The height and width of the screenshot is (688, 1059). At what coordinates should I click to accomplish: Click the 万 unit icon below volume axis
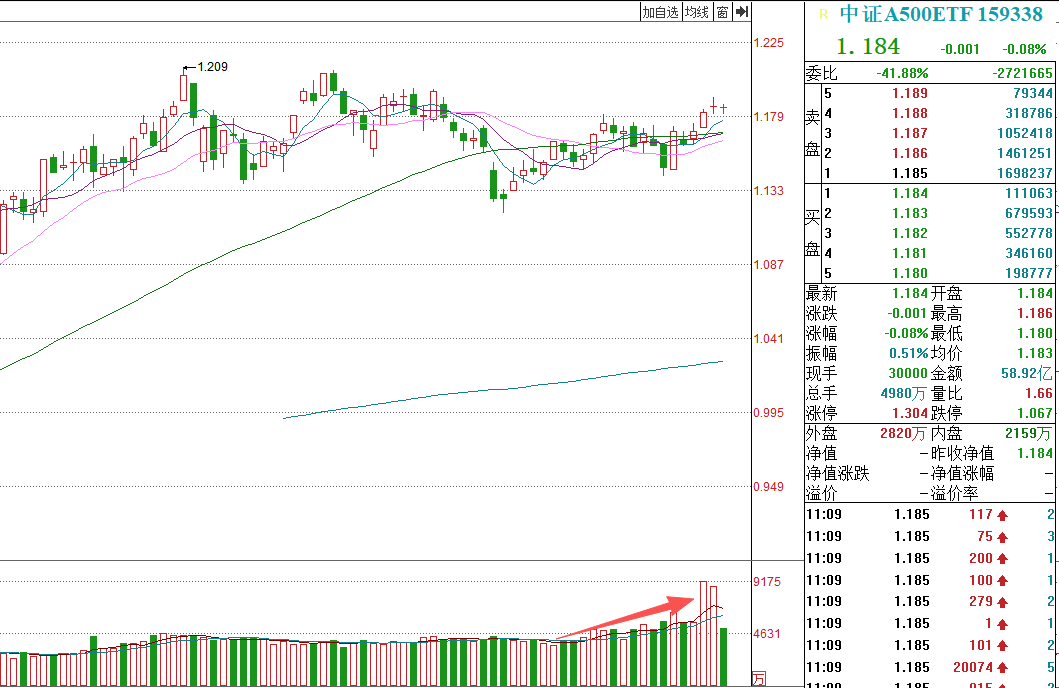(x=759, y=679)
